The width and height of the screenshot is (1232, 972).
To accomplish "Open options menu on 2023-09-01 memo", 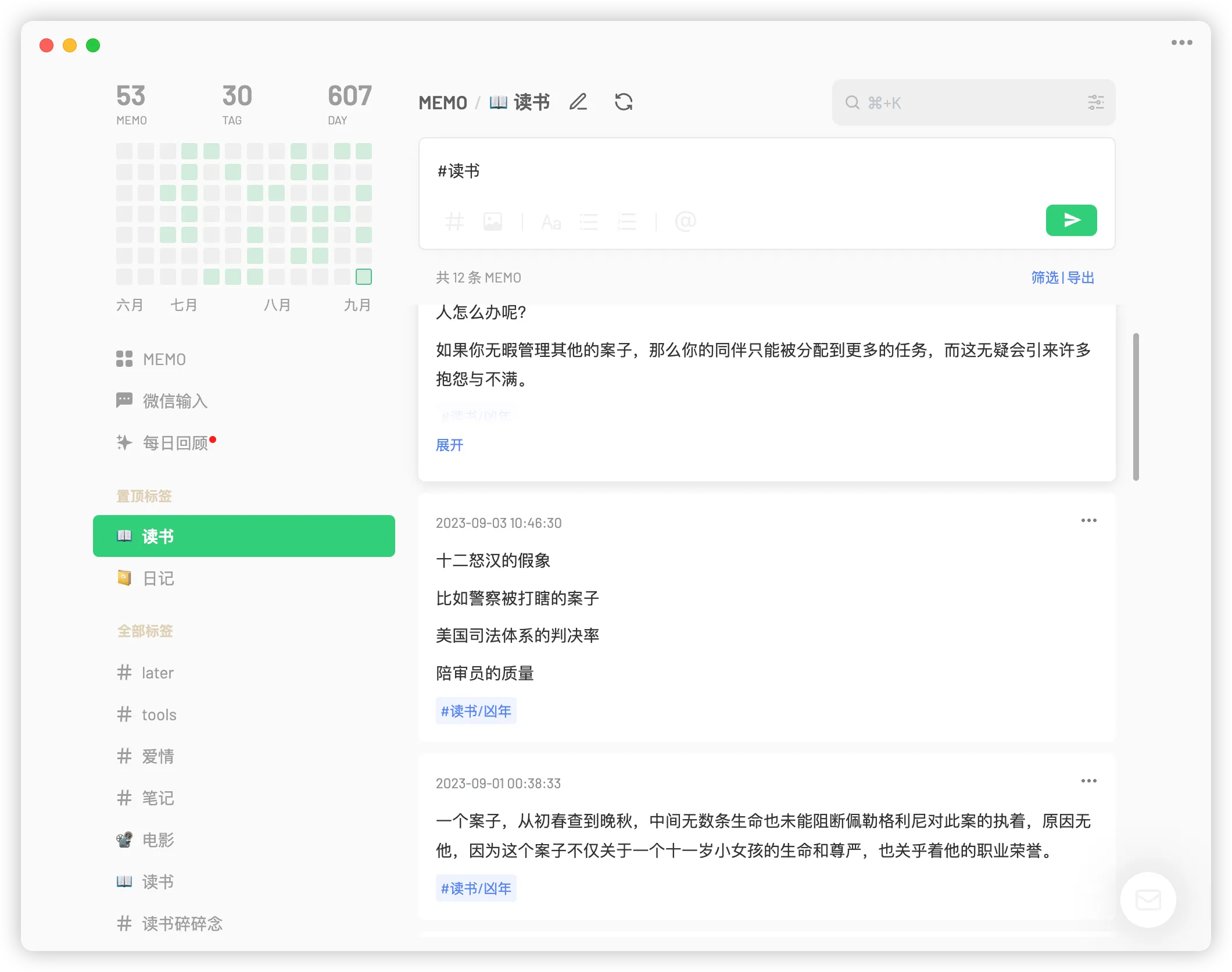I will [1088, 781].
